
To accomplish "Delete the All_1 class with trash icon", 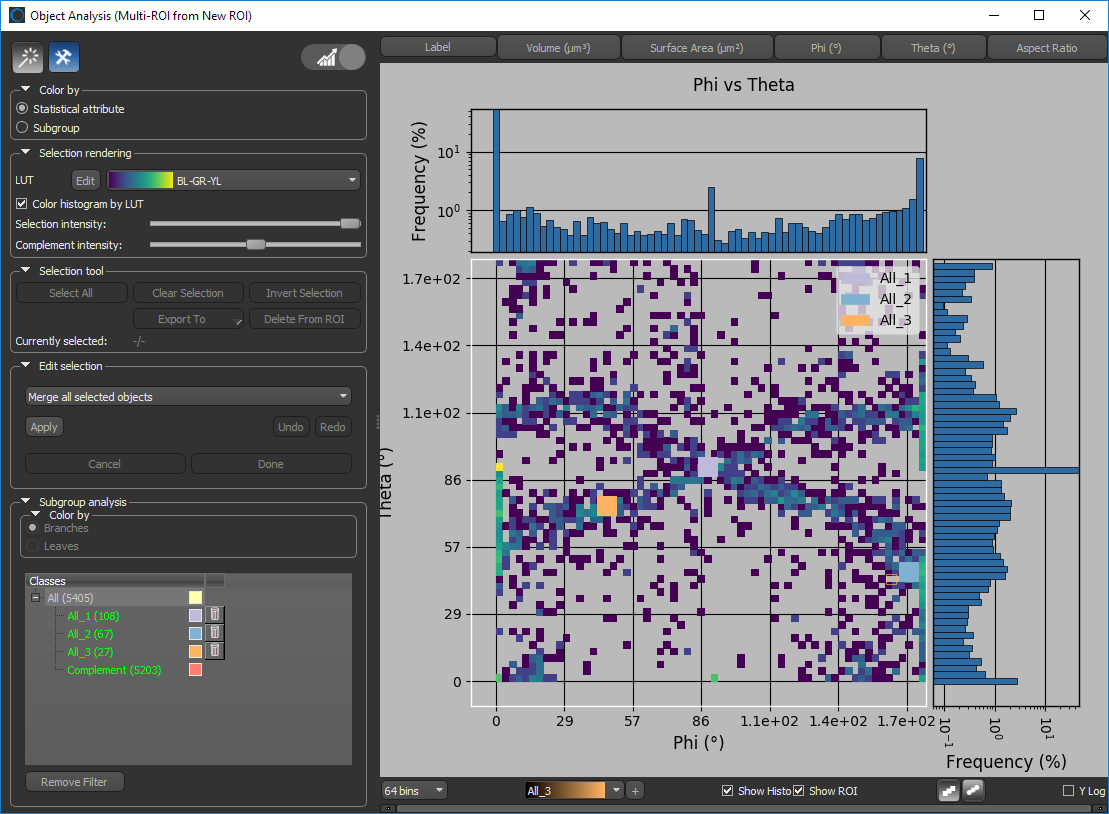I will [216, 615].
